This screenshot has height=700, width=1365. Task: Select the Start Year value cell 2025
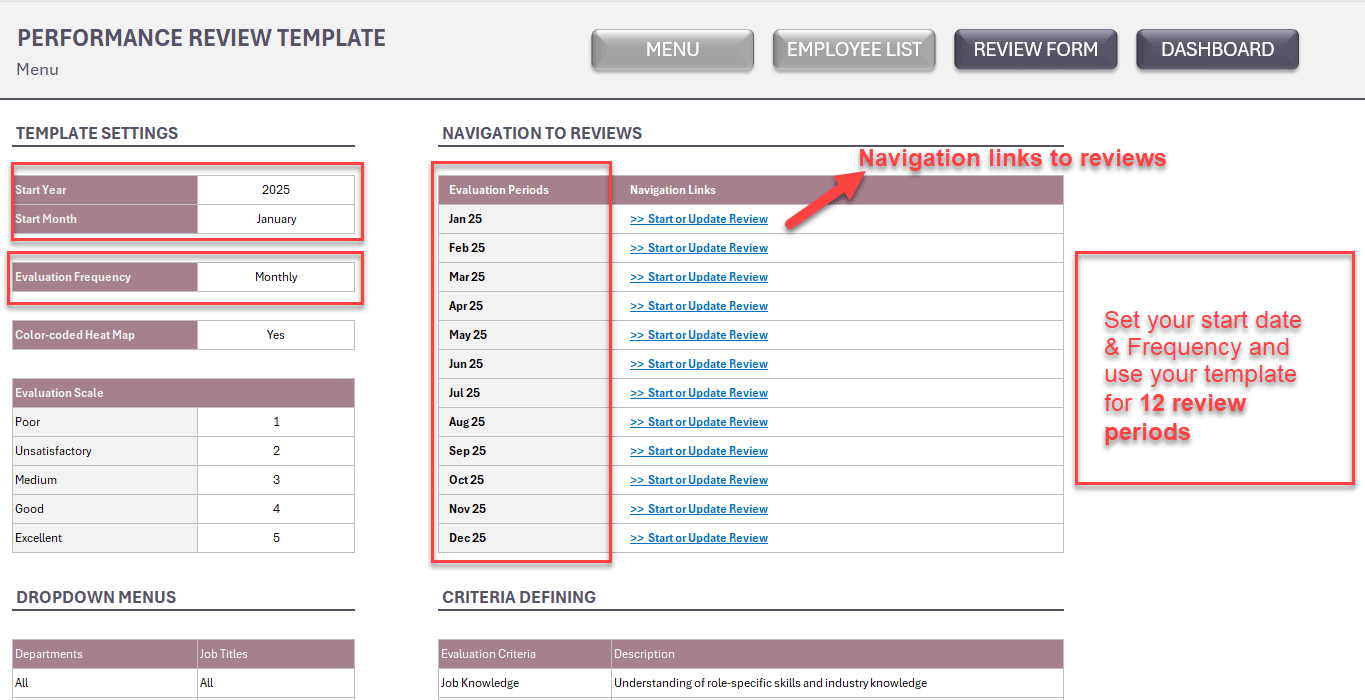tap(276, 190)
